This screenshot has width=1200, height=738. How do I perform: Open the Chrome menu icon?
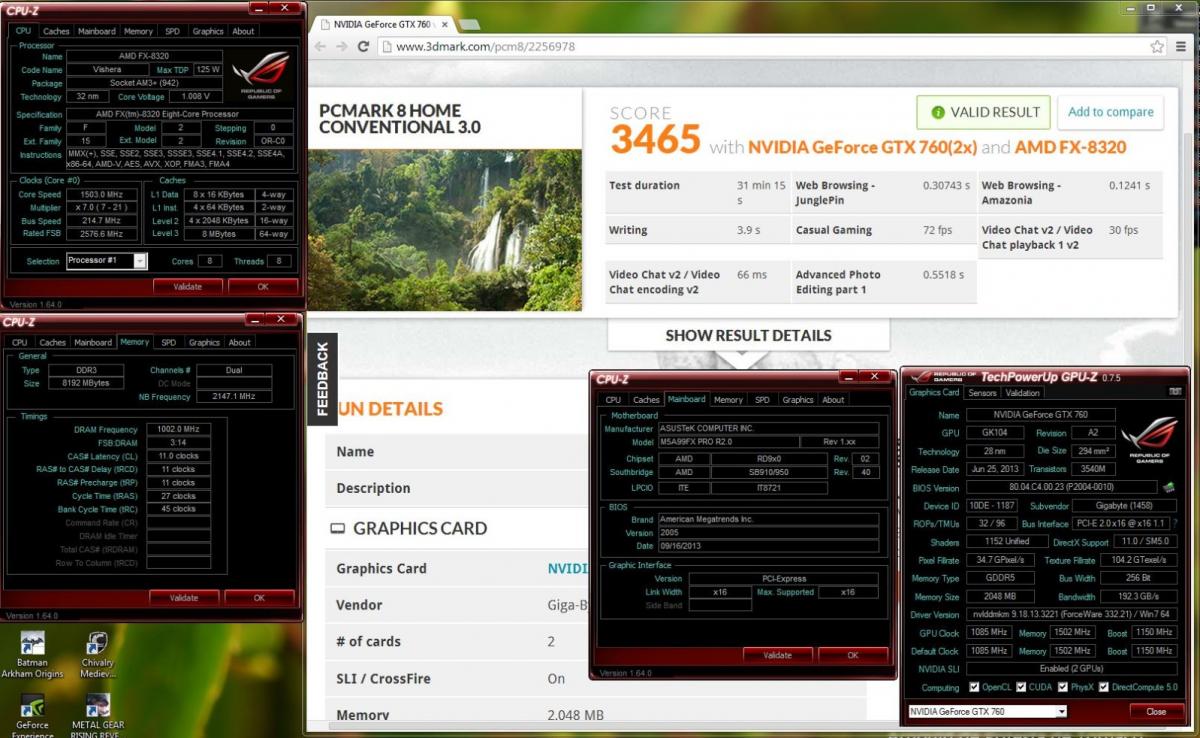1183,47
